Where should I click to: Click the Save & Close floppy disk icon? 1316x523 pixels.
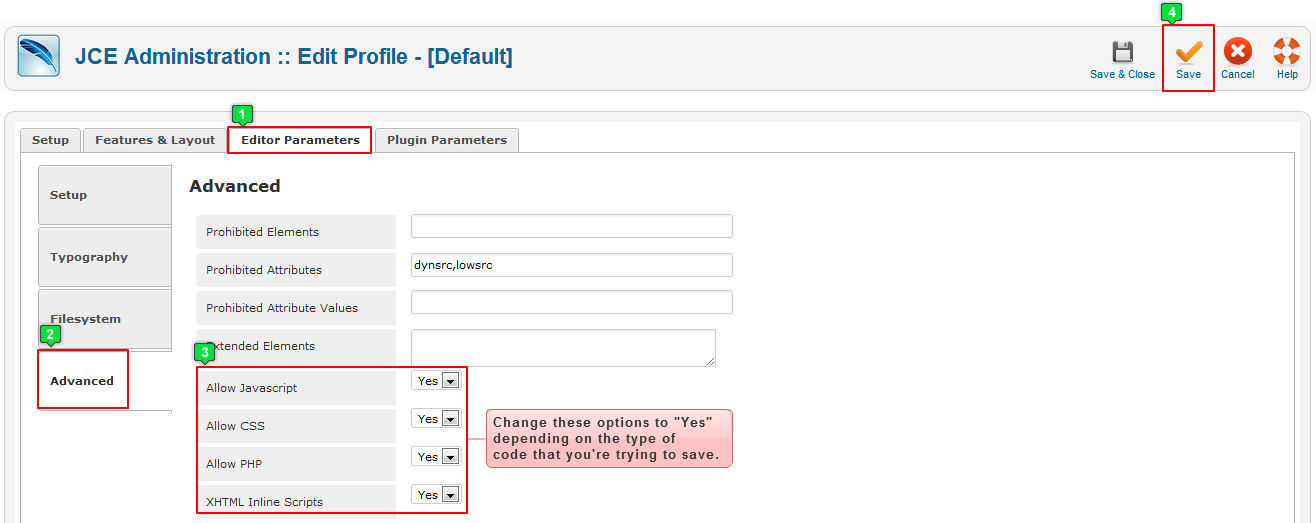pyautogui.click(x=1122, y=52)
